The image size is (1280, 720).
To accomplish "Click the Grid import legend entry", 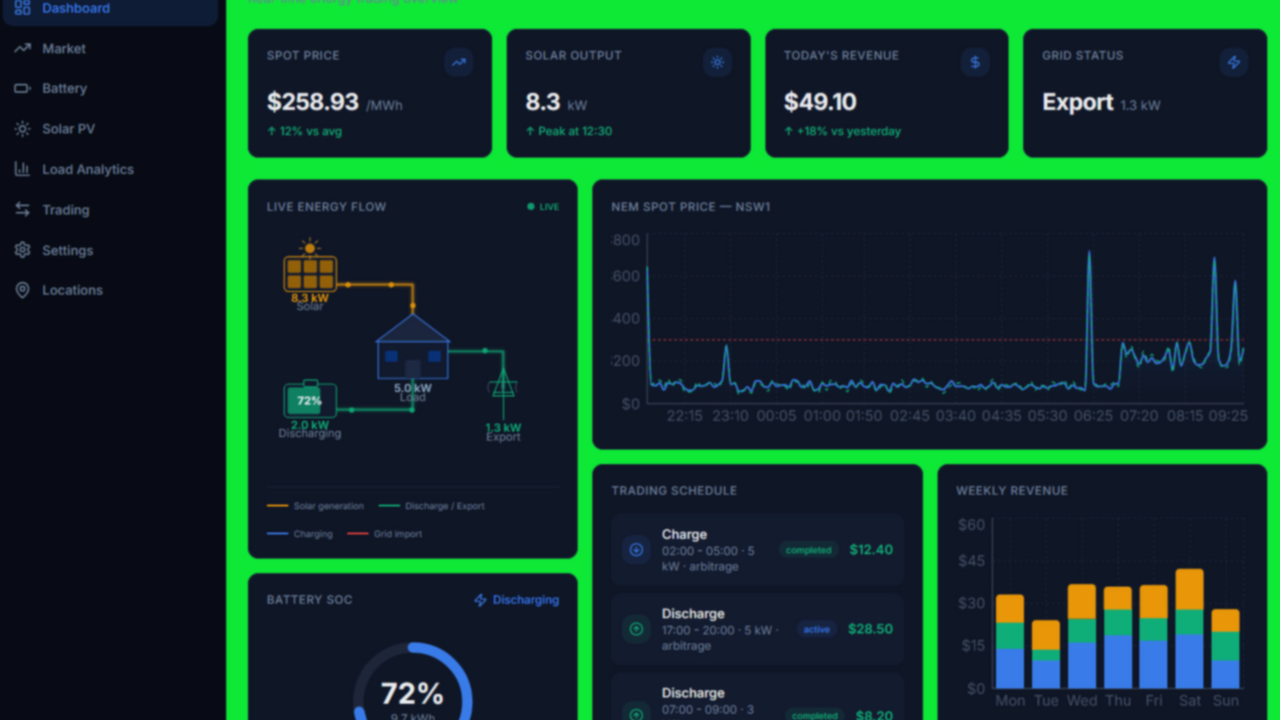I will coord(384,534).
